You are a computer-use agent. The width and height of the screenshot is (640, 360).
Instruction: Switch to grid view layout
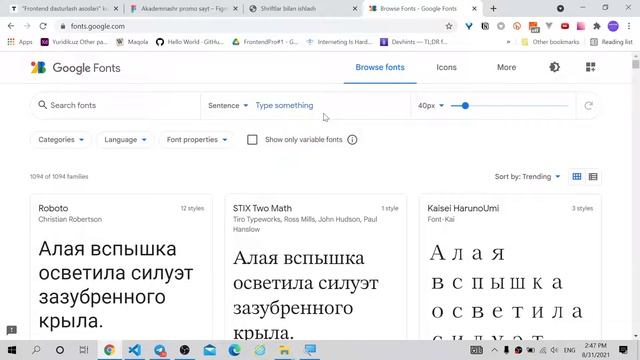point(577,176)
